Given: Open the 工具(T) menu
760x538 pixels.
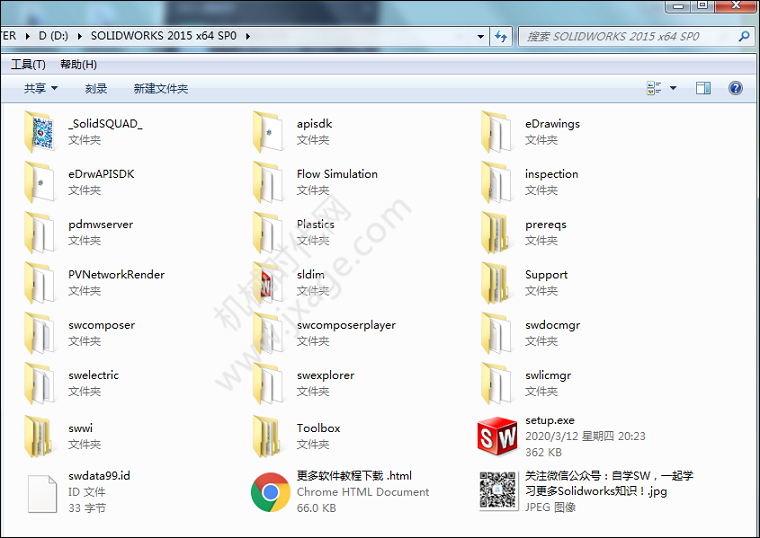Looking at the screenshot, I should click(x=28, y=64).
